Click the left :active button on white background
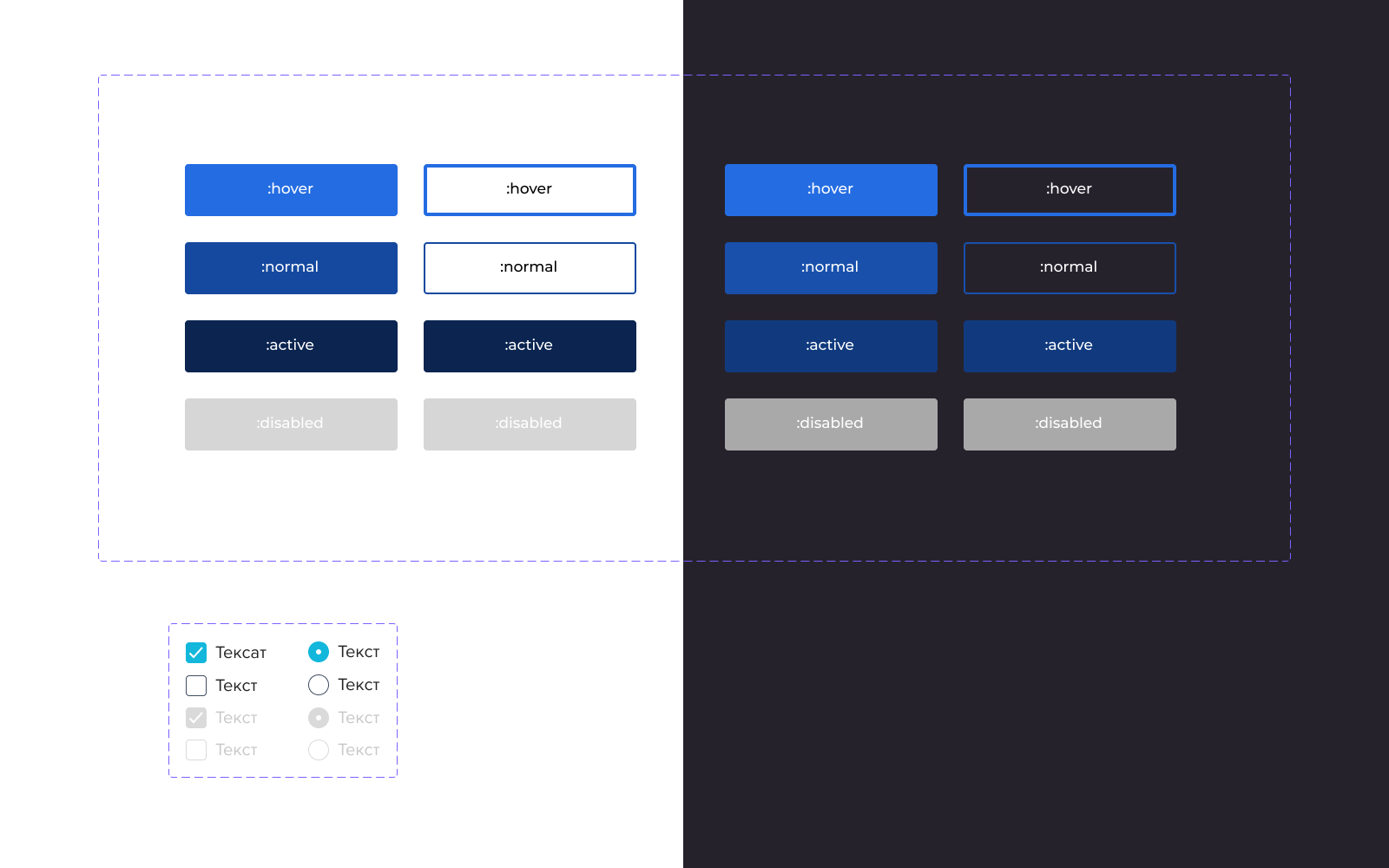The height and width of the screenshot is (868, 1389). (x=291, y=346)
